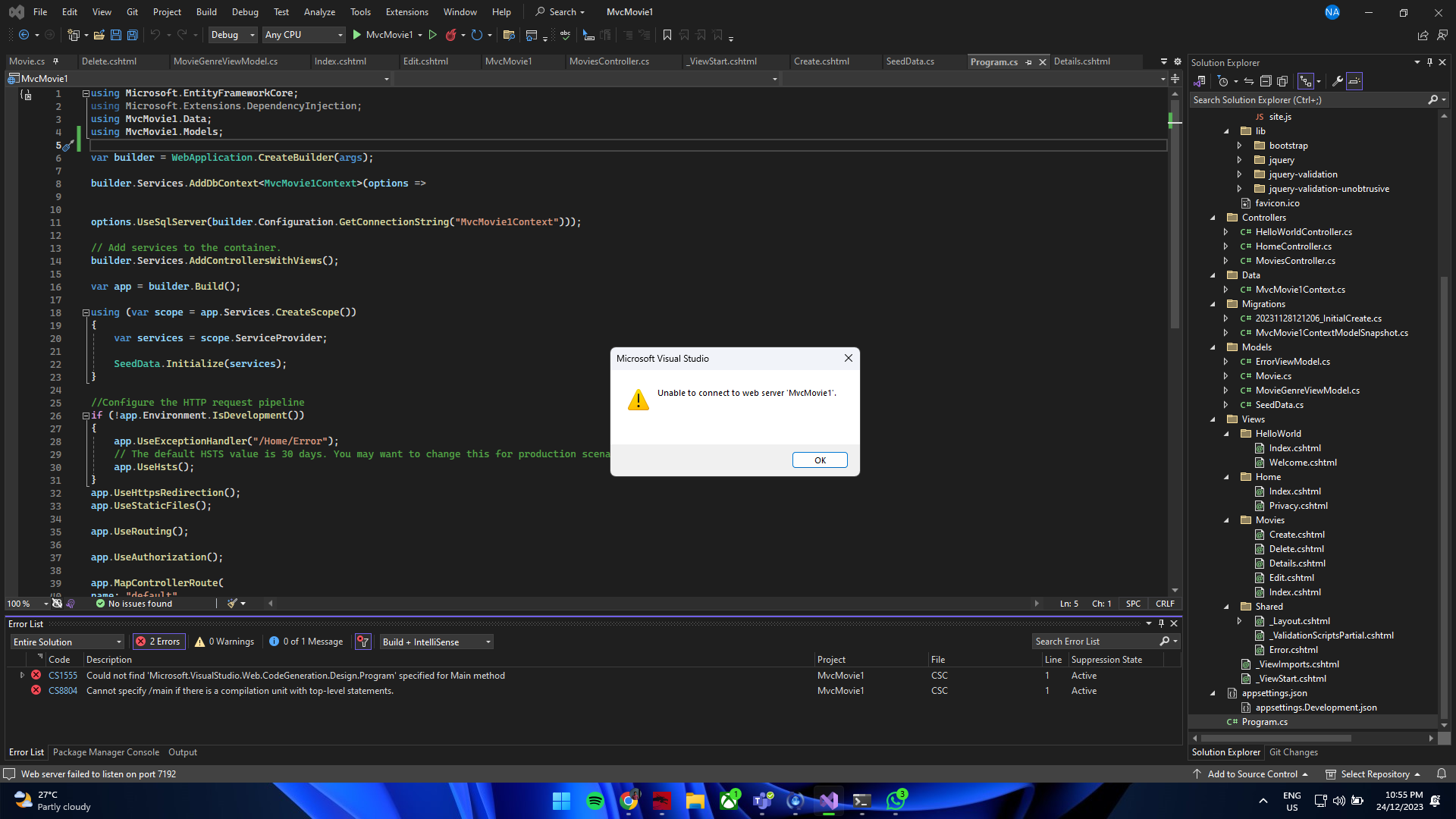Click the bookmark icon in toolbar

[667, 35]
